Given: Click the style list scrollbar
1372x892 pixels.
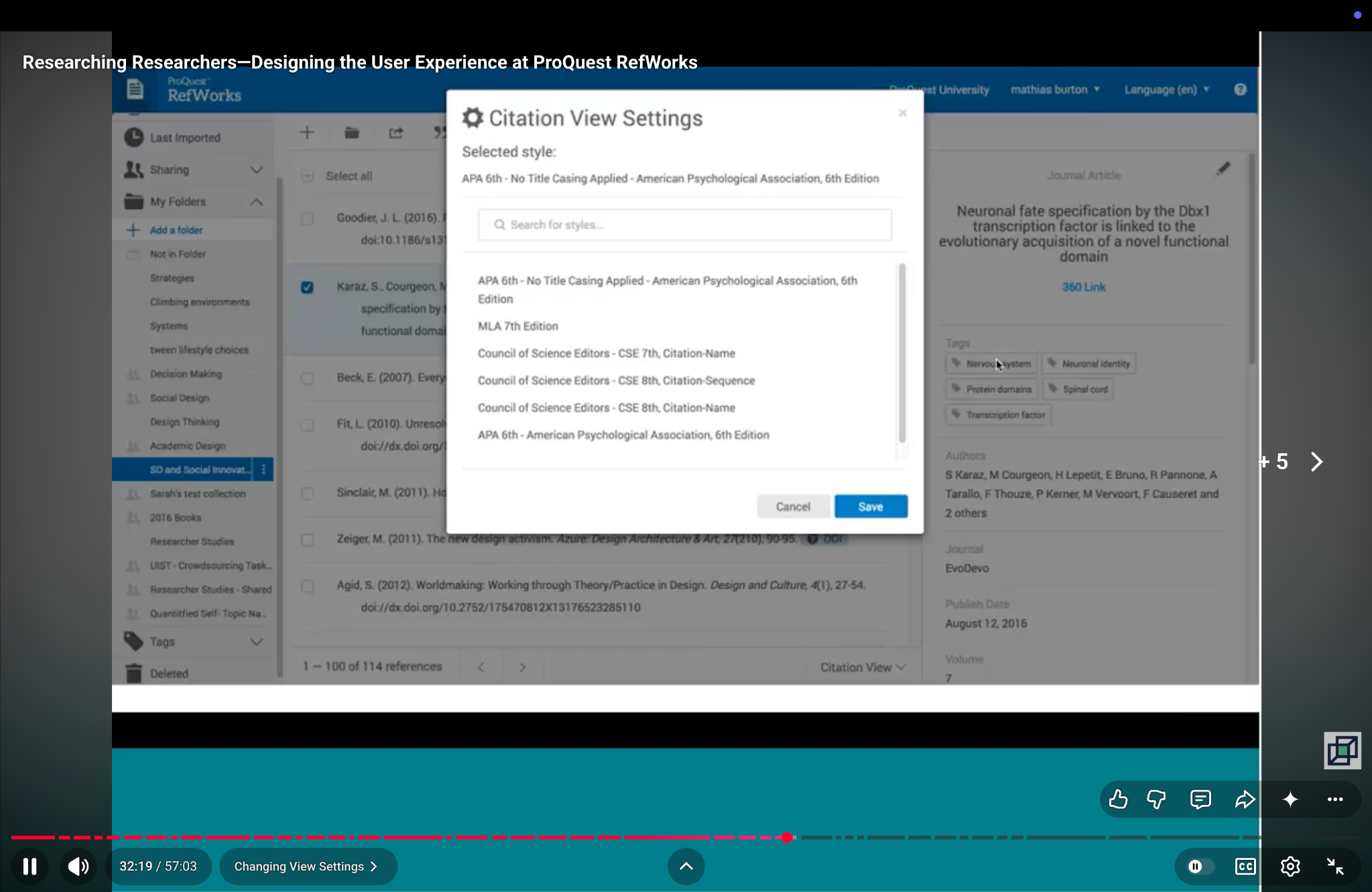Looking at the screenshot, I should point(901,353).
